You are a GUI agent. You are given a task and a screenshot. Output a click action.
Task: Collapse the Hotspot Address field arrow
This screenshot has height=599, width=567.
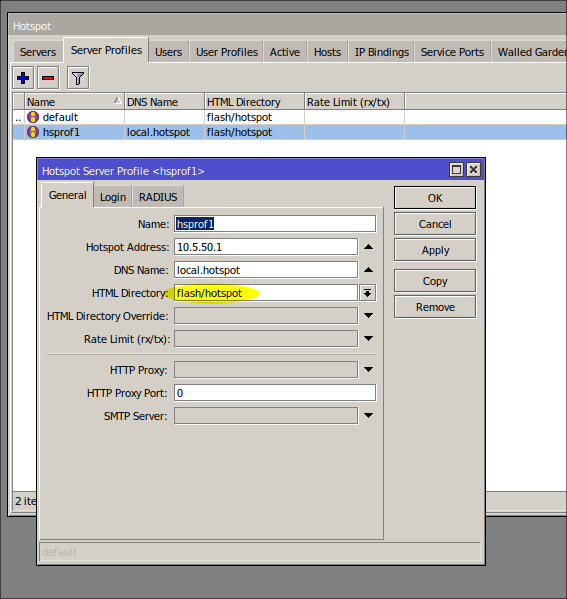[368, 247]
